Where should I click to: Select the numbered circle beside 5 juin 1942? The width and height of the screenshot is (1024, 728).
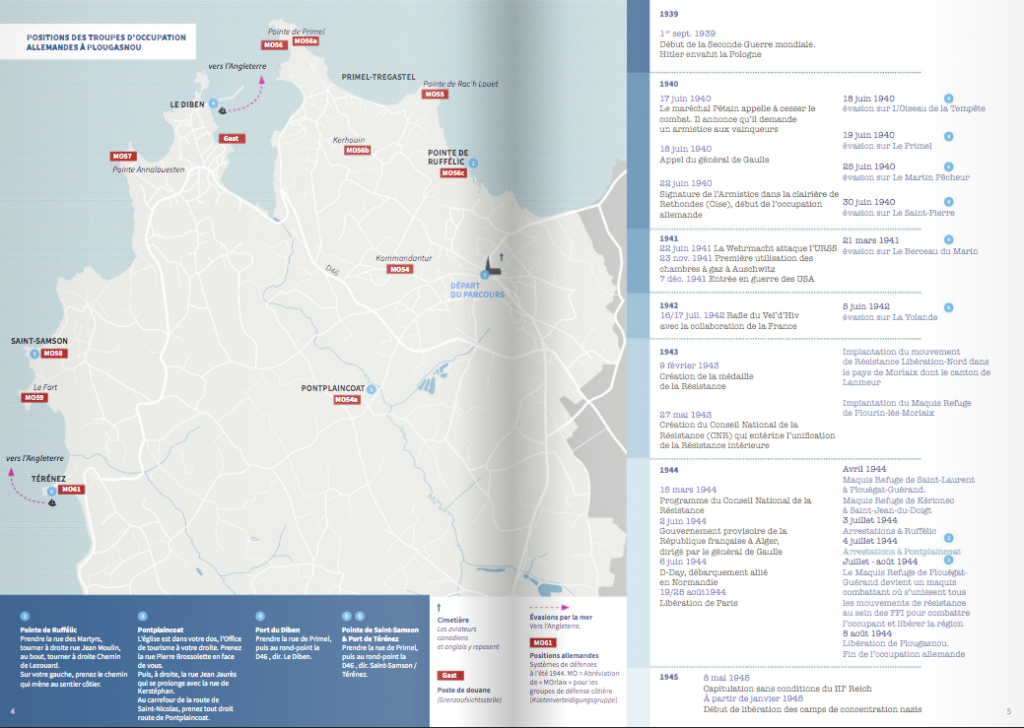pos(948,308)
